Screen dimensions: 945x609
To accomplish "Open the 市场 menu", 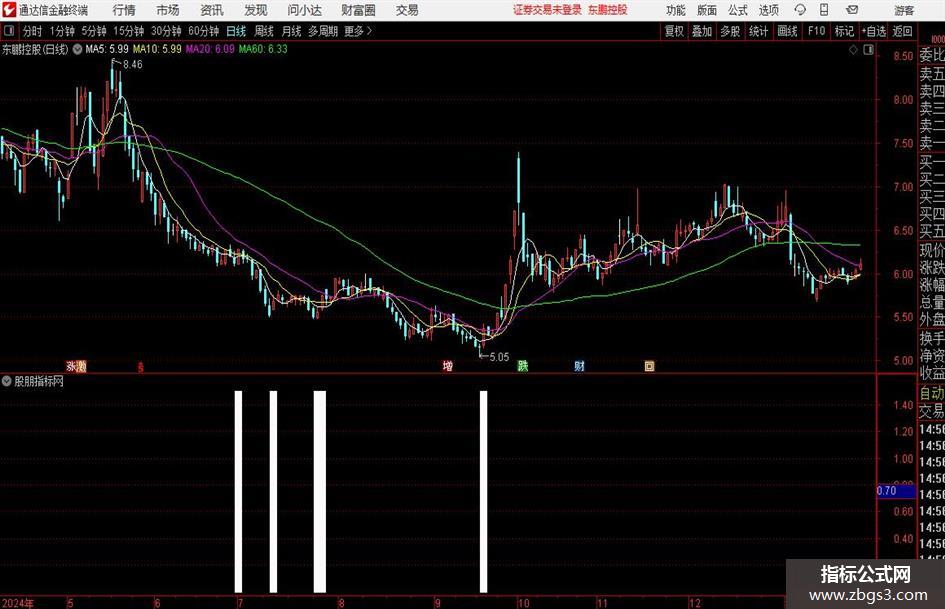I will (168, 10).
